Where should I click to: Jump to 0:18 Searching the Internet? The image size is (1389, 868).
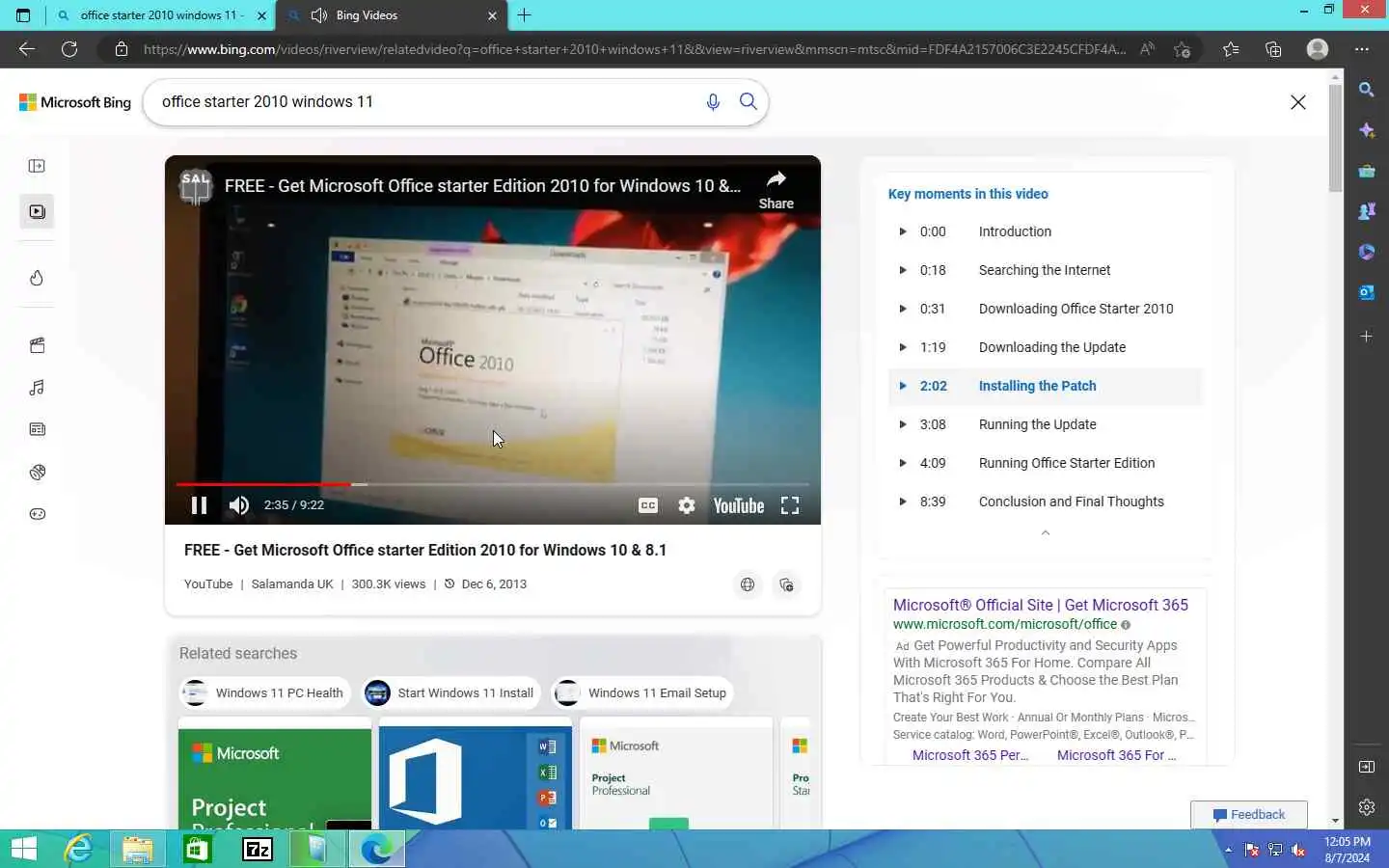pyautogui.click(x=1045, y=270)
